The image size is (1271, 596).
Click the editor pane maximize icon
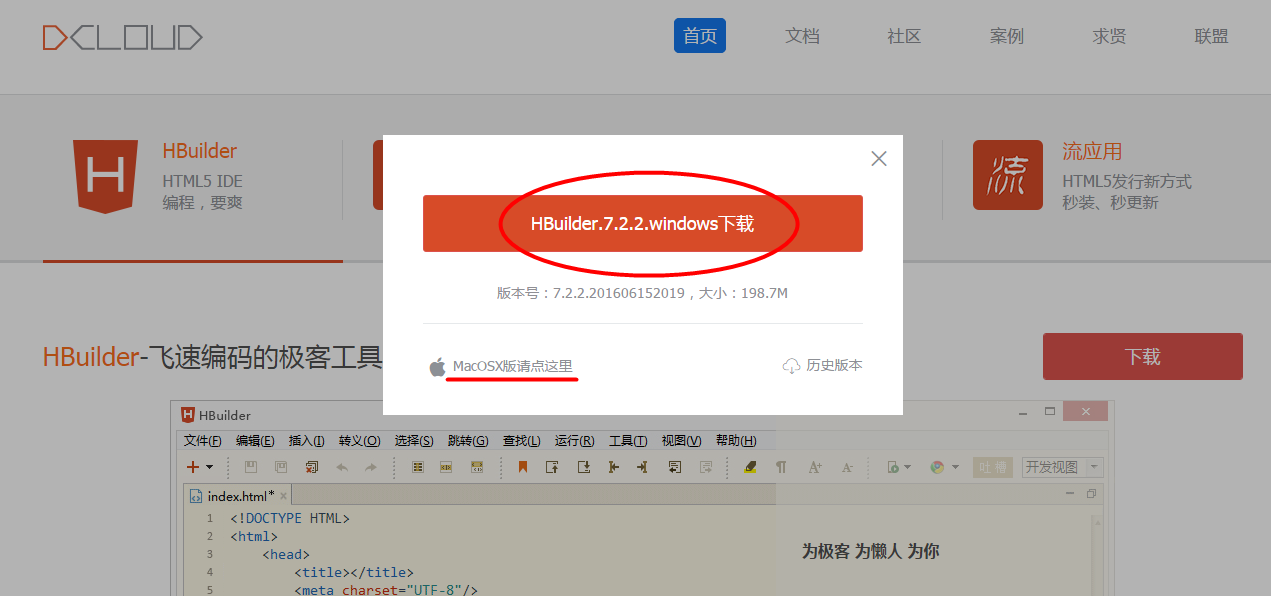1091,494
